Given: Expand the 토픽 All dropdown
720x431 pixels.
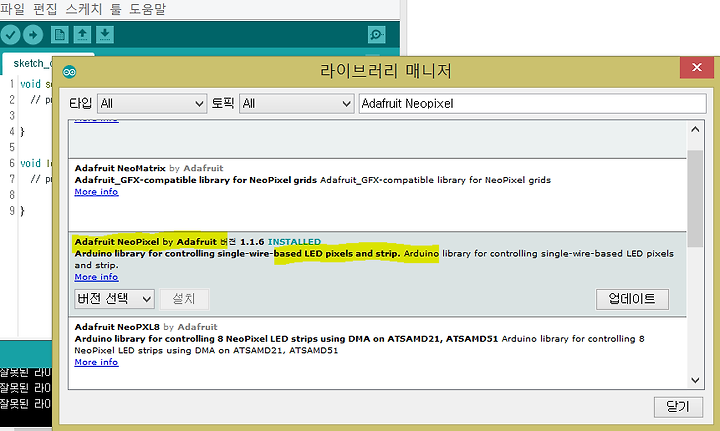Looking at the screenshot, I should (297, 104).
